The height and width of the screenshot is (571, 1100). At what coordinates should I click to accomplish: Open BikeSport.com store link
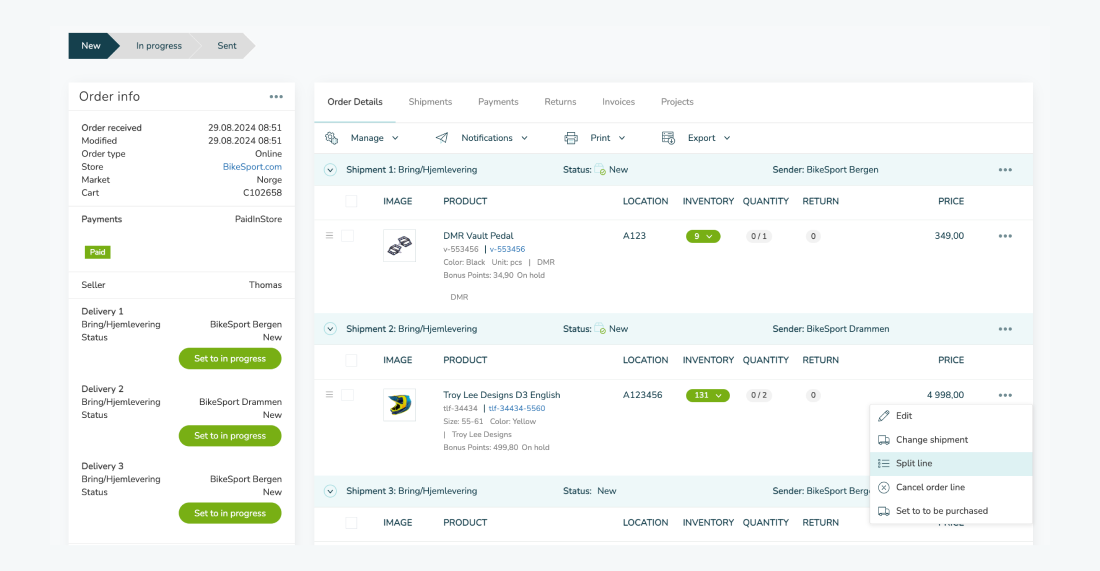[253, 167]
